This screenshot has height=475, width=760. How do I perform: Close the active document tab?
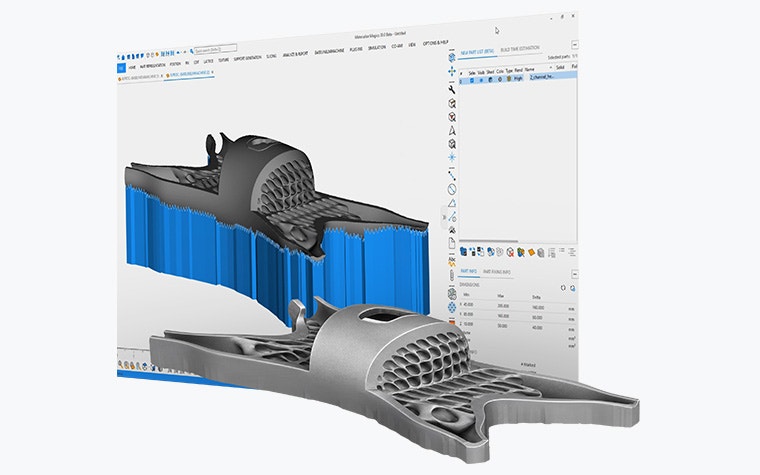point(212,72)
